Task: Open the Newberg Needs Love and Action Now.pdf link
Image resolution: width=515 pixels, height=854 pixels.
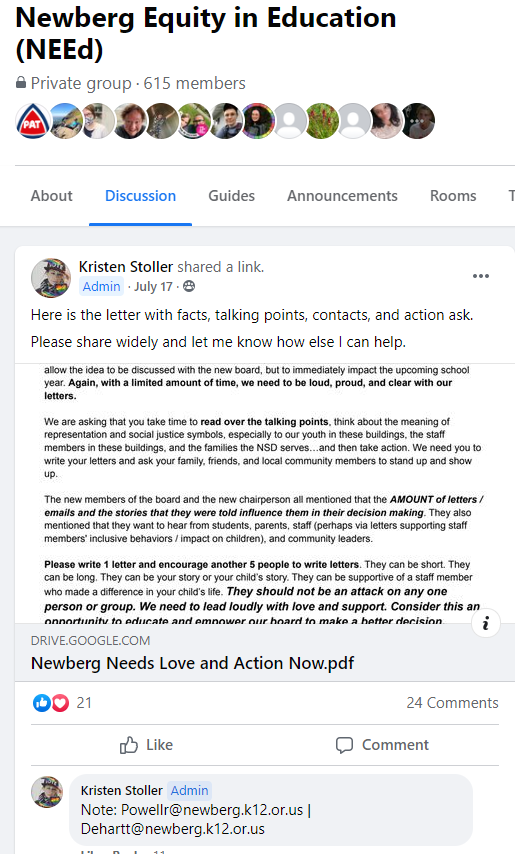Action: pos(192,663)
